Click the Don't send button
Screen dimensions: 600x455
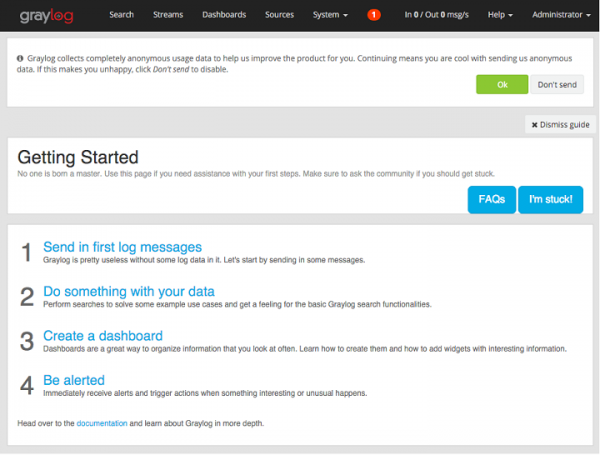pos(557,85)
